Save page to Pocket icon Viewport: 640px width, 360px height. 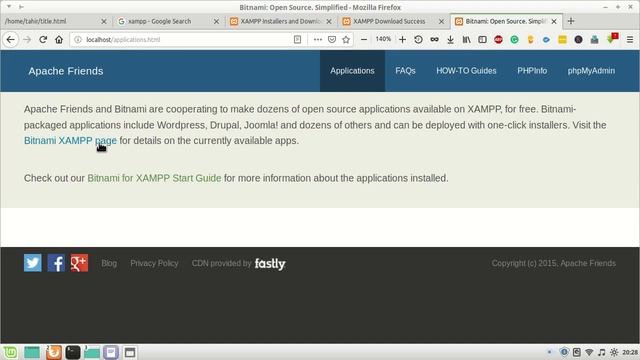coord(332,40)
